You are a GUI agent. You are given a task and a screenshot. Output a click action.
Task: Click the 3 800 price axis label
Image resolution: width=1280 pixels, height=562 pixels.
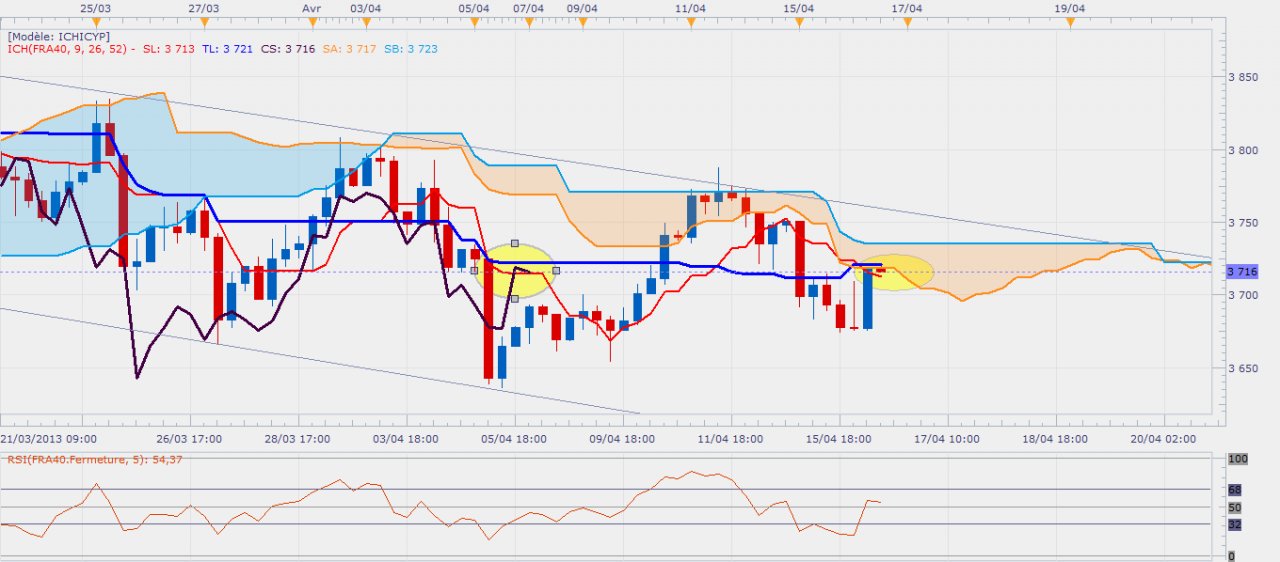(1243, 150)
